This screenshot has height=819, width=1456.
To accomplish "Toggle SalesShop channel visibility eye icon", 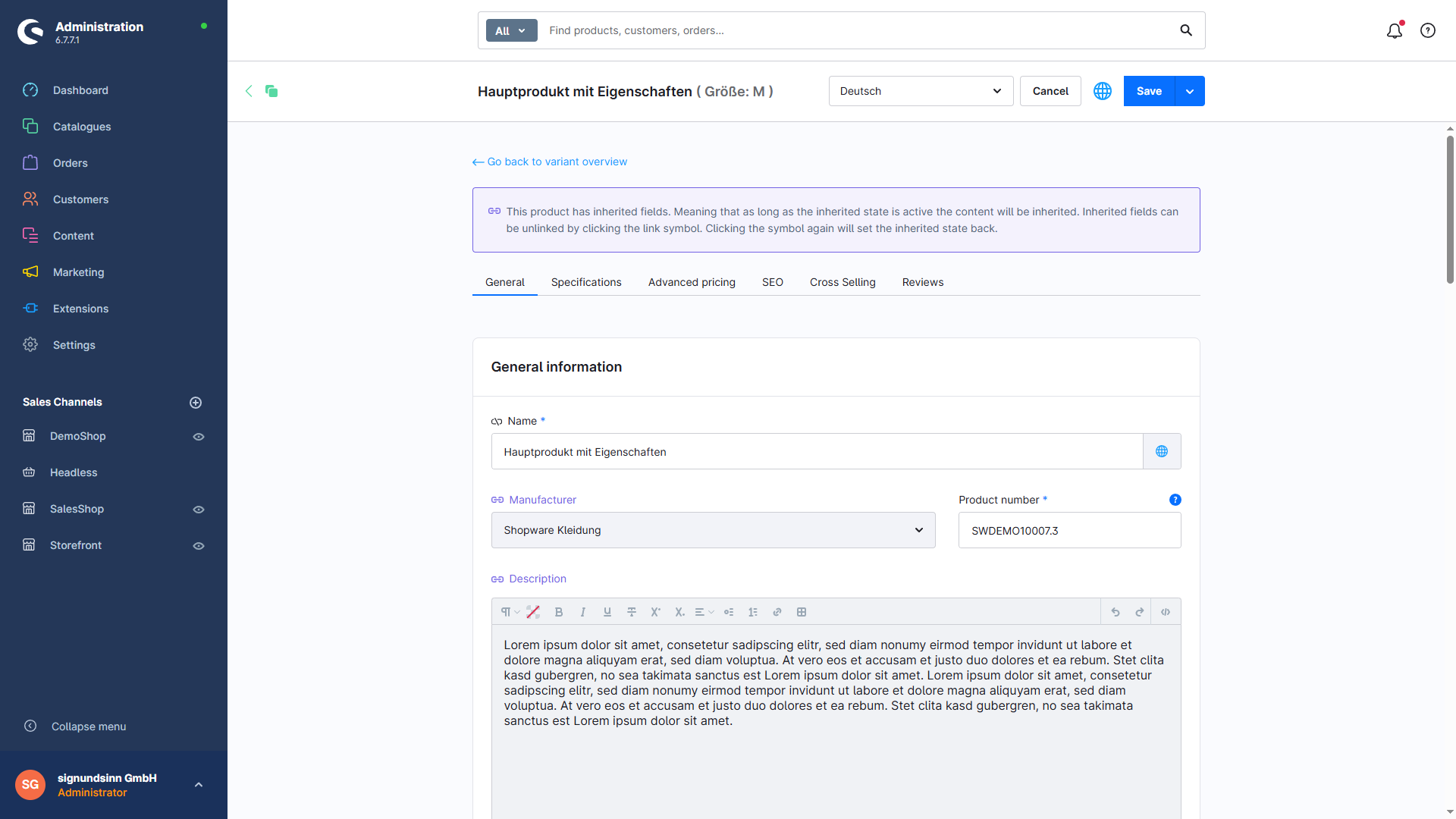I will click(x=198, y=509).
